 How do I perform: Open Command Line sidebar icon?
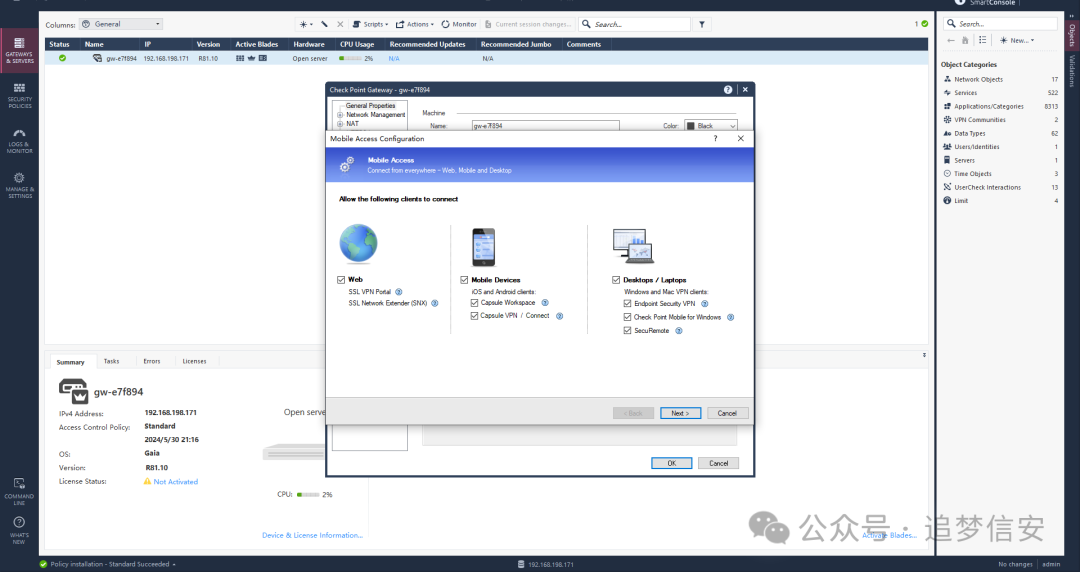point(19,491)
